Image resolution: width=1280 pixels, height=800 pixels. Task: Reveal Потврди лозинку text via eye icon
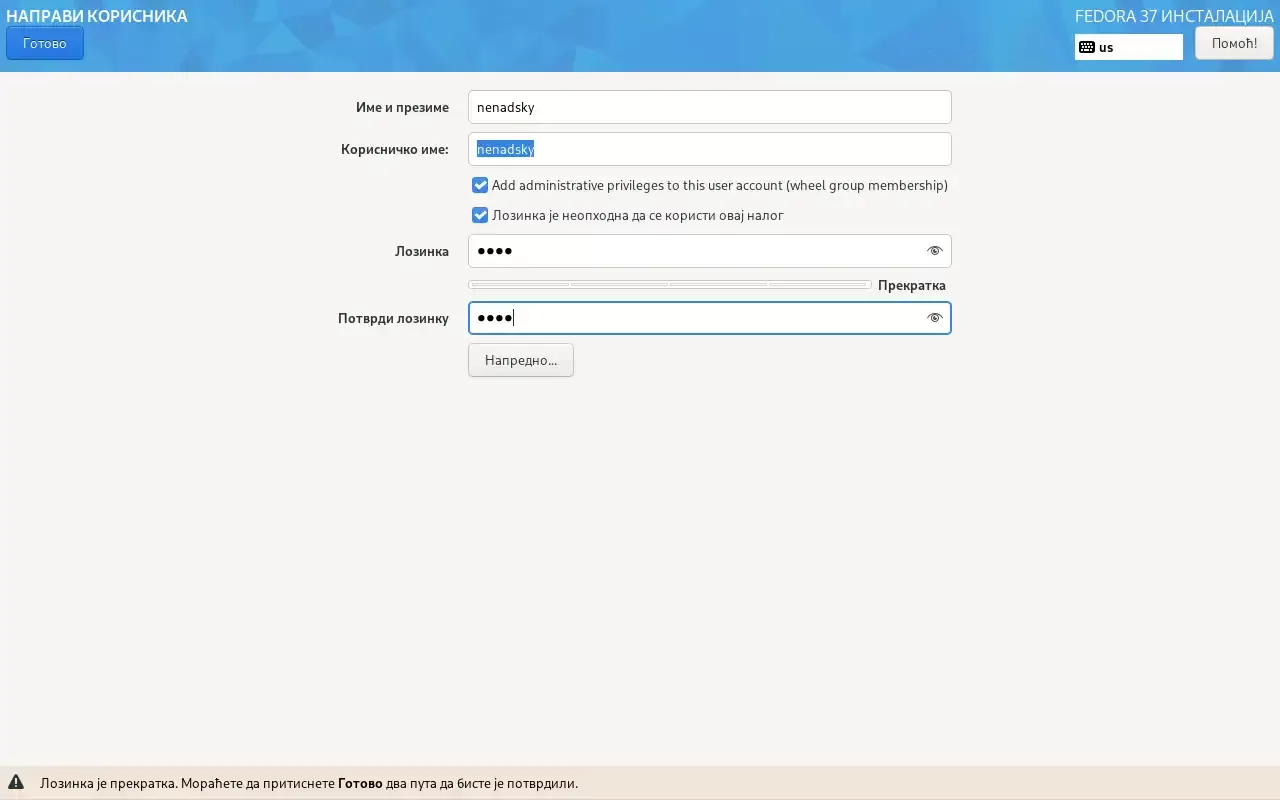click(x=934, y=318)
